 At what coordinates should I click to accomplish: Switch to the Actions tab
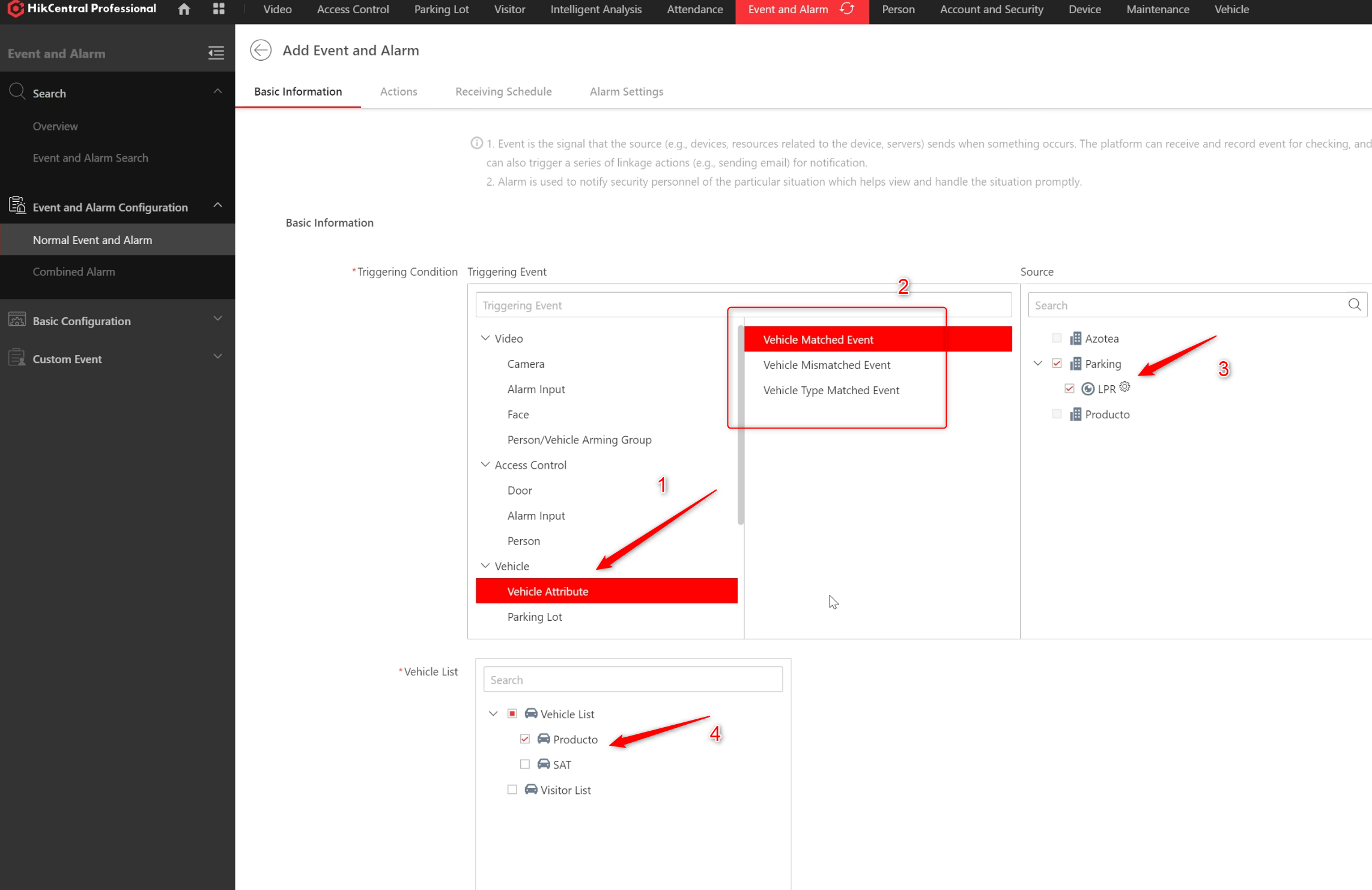(398, 91)
